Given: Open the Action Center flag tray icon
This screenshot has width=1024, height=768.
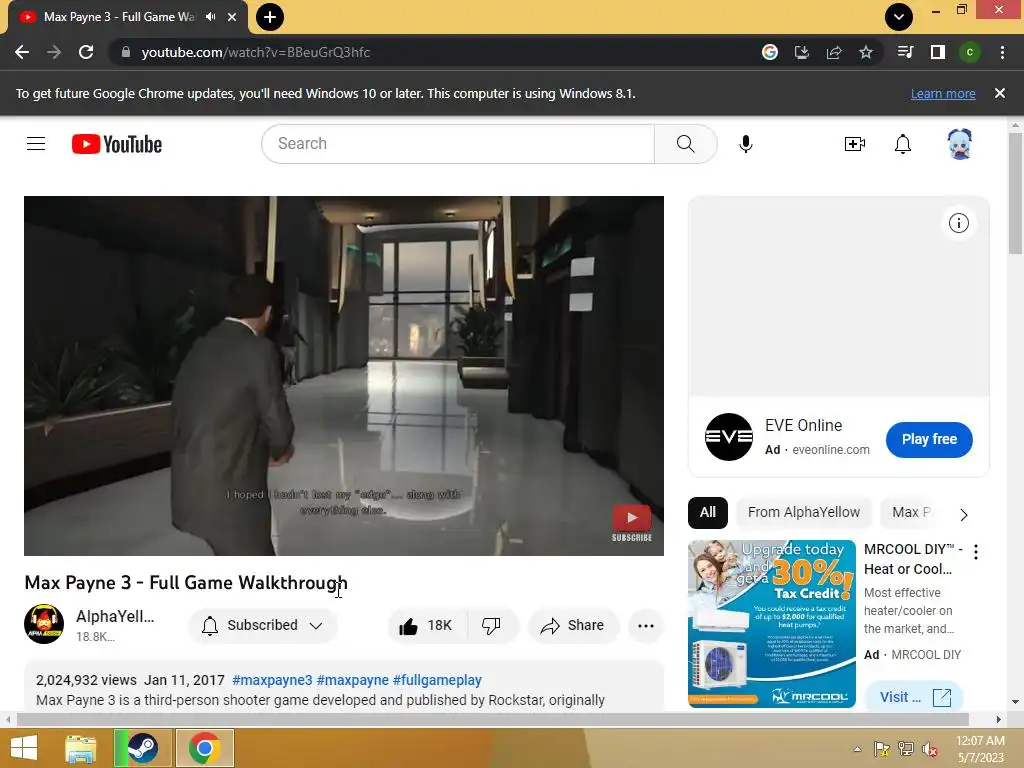Looking at the screenshot, I should pyautogui.click(x=881, y=749).
